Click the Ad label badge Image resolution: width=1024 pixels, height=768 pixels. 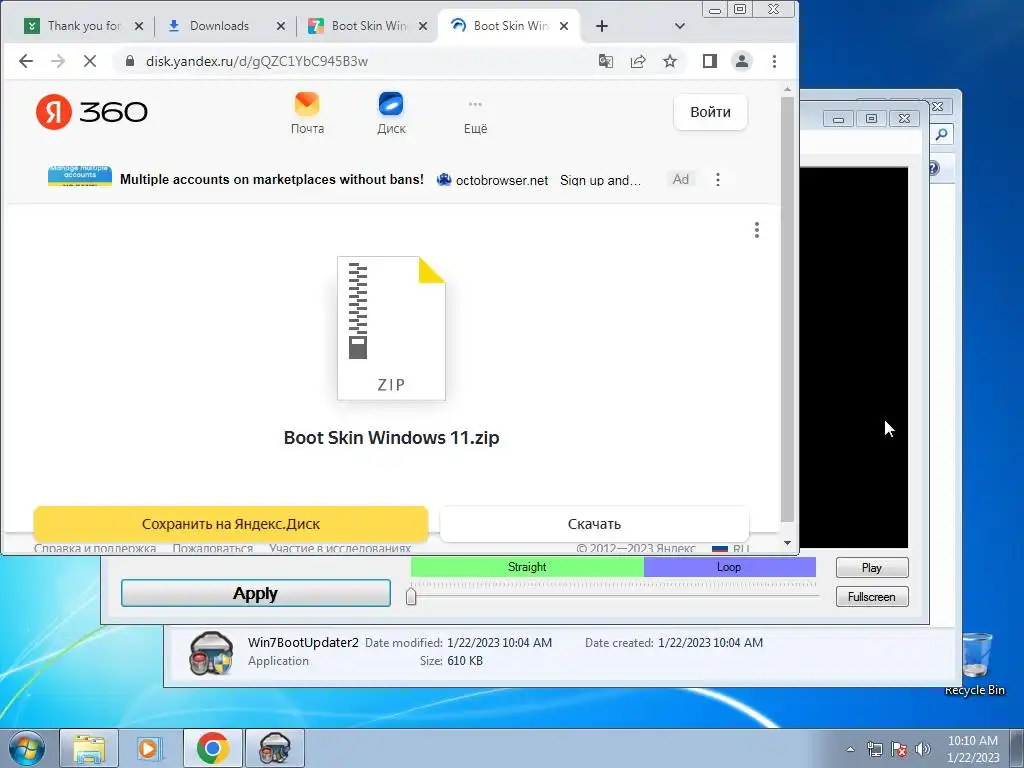click(680, 180)
